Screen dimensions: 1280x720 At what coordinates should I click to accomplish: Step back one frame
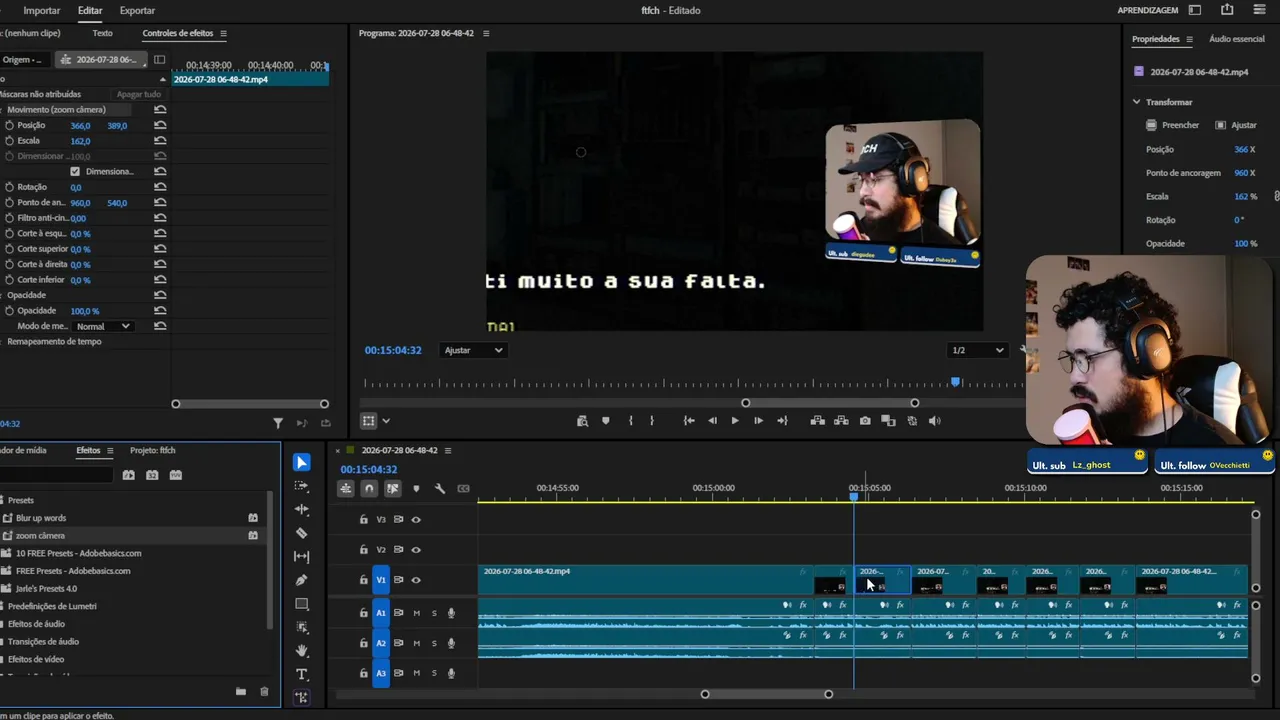[x=712, y=421]
